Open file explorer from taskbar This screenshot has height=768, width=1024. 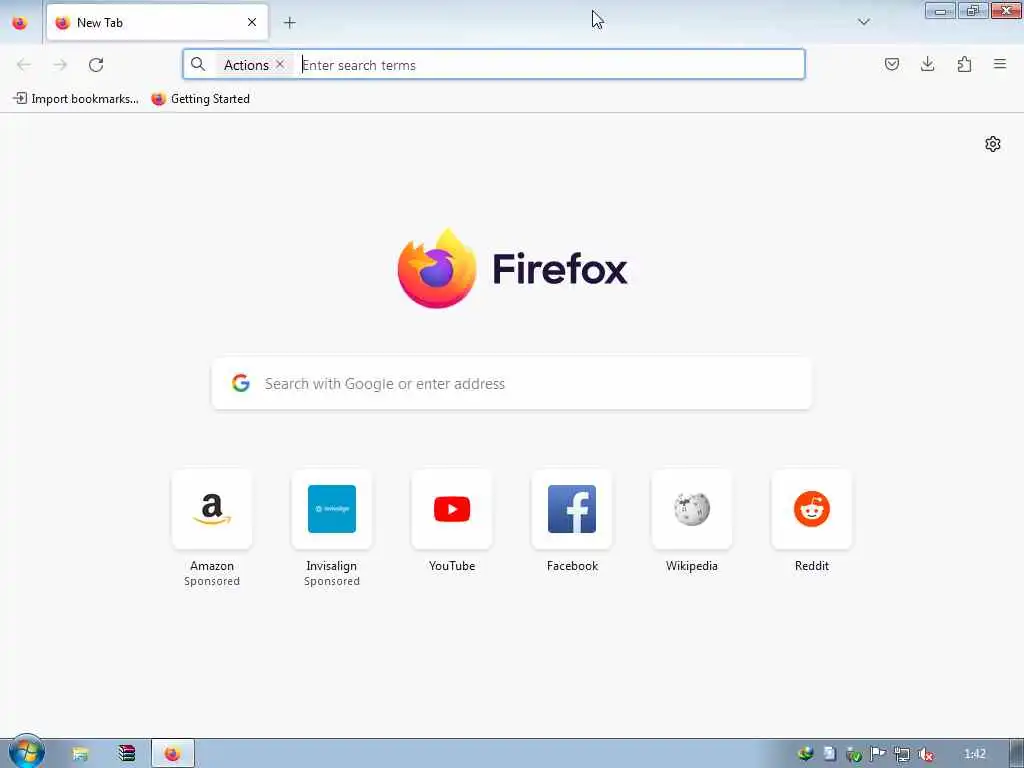tap(80, 754)
